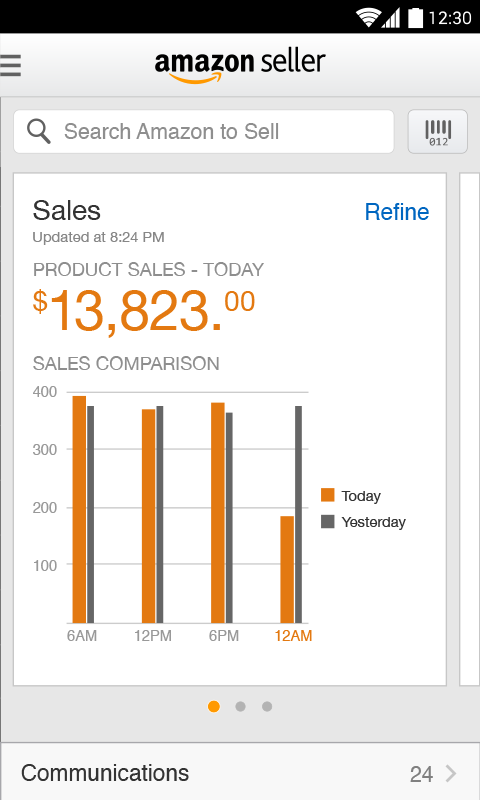The image size is (480, 800).
Task: Tap the barcode scanner icon
Action: pyautogui.click(x=438, y=132)
